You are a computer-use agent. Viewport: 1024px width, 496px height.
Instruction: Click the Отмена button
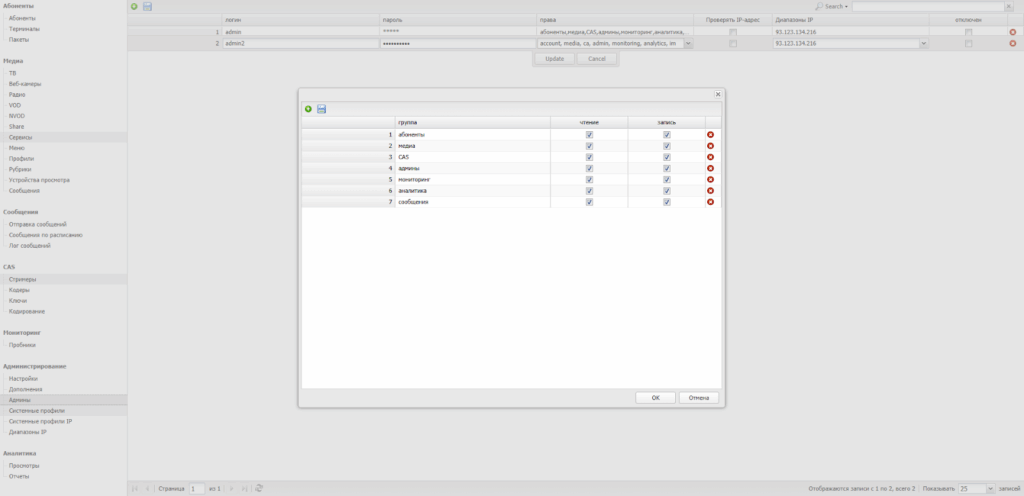tap(699, 397)
